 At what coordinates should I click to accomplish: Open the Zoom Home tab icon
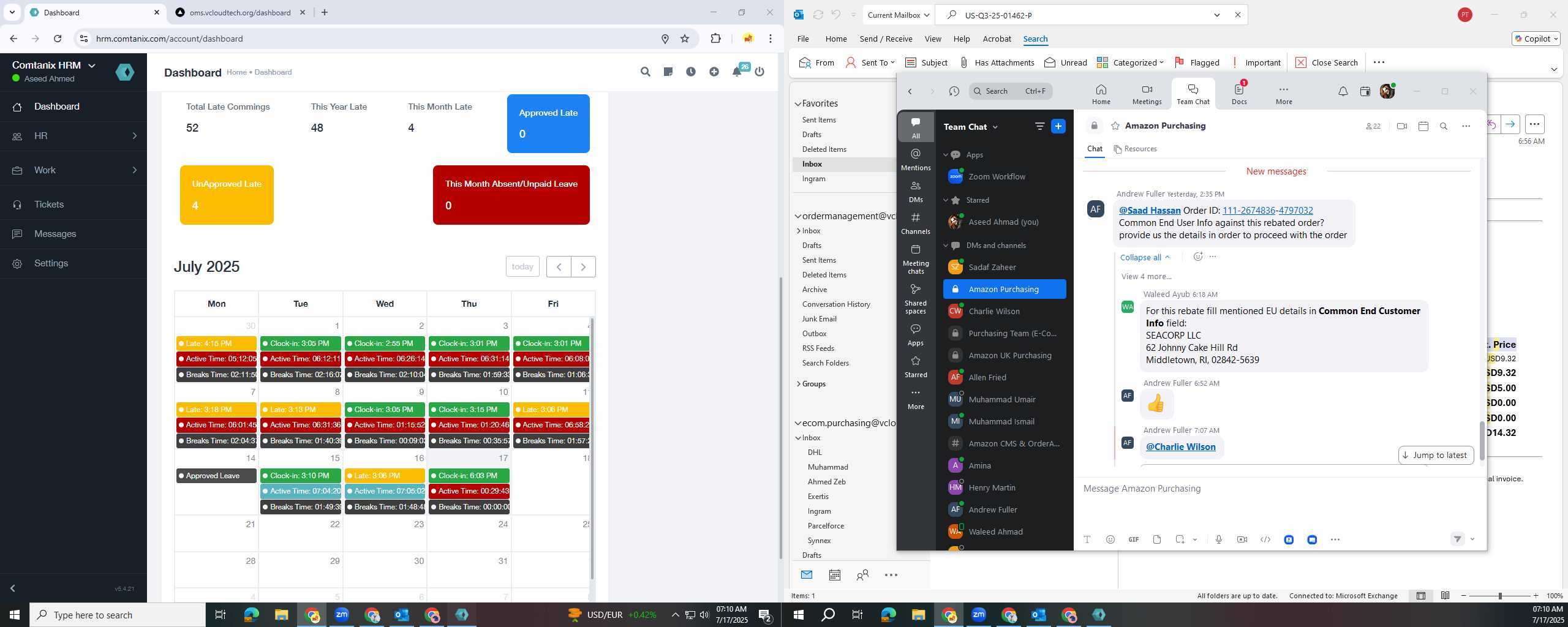click(x=1101, y=94)
